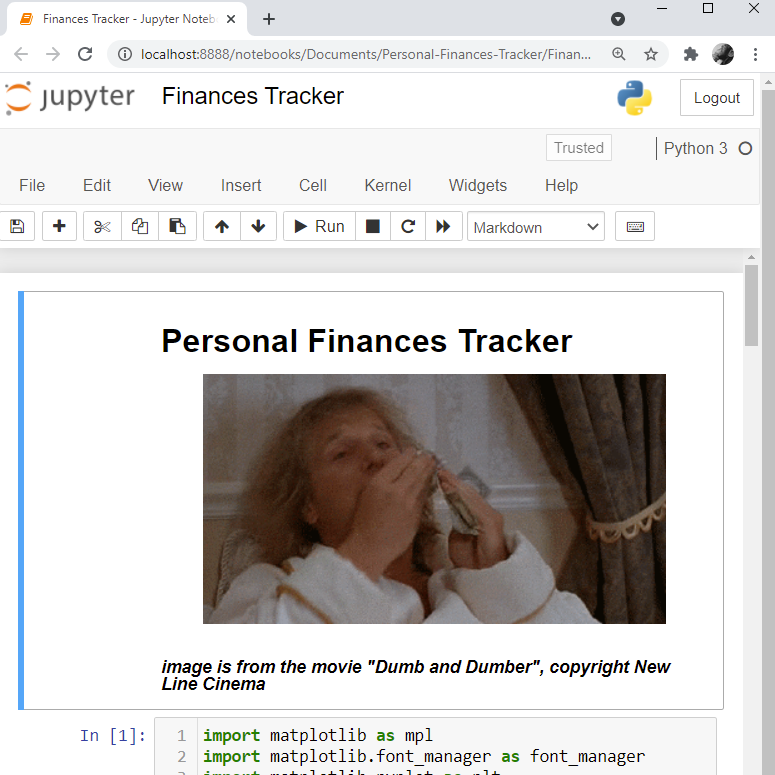This screenshot has height=775, width=775.
Task: Open the Insert menu
Action: tap(241, 185)
